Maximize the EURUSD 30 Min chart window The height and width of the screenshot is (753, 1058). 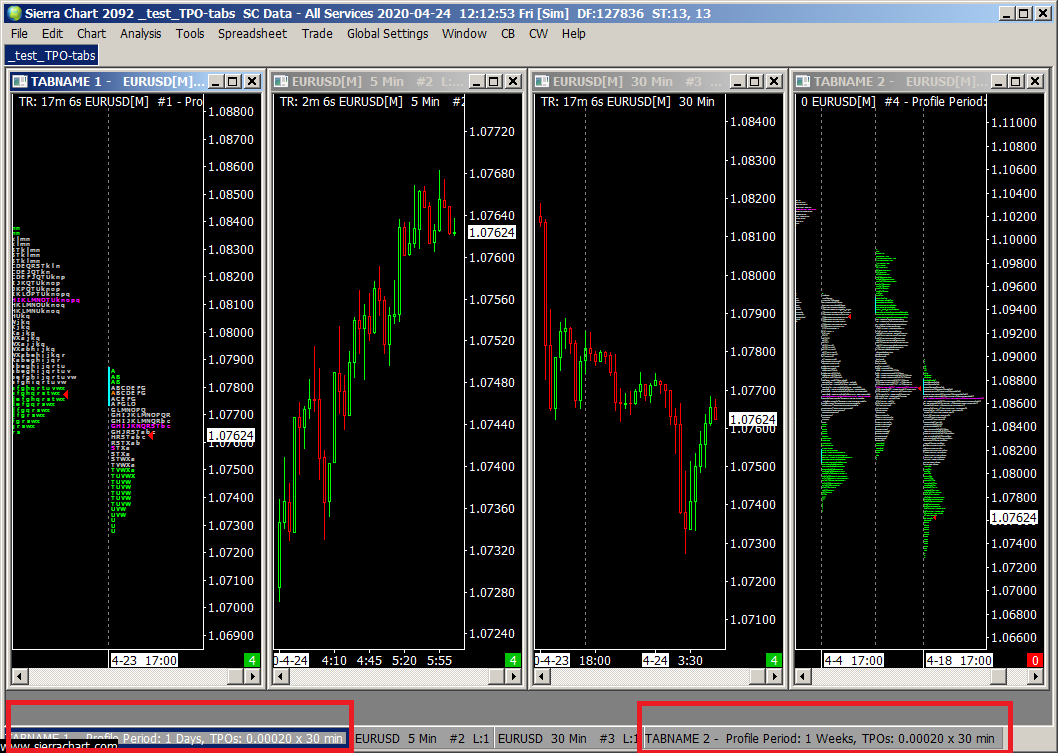(x=756, y=82)
